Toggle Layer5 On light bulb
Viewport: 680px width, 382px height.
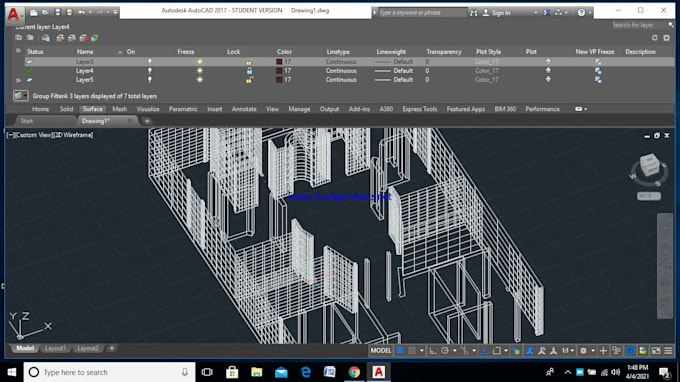(x=150, y=80)
